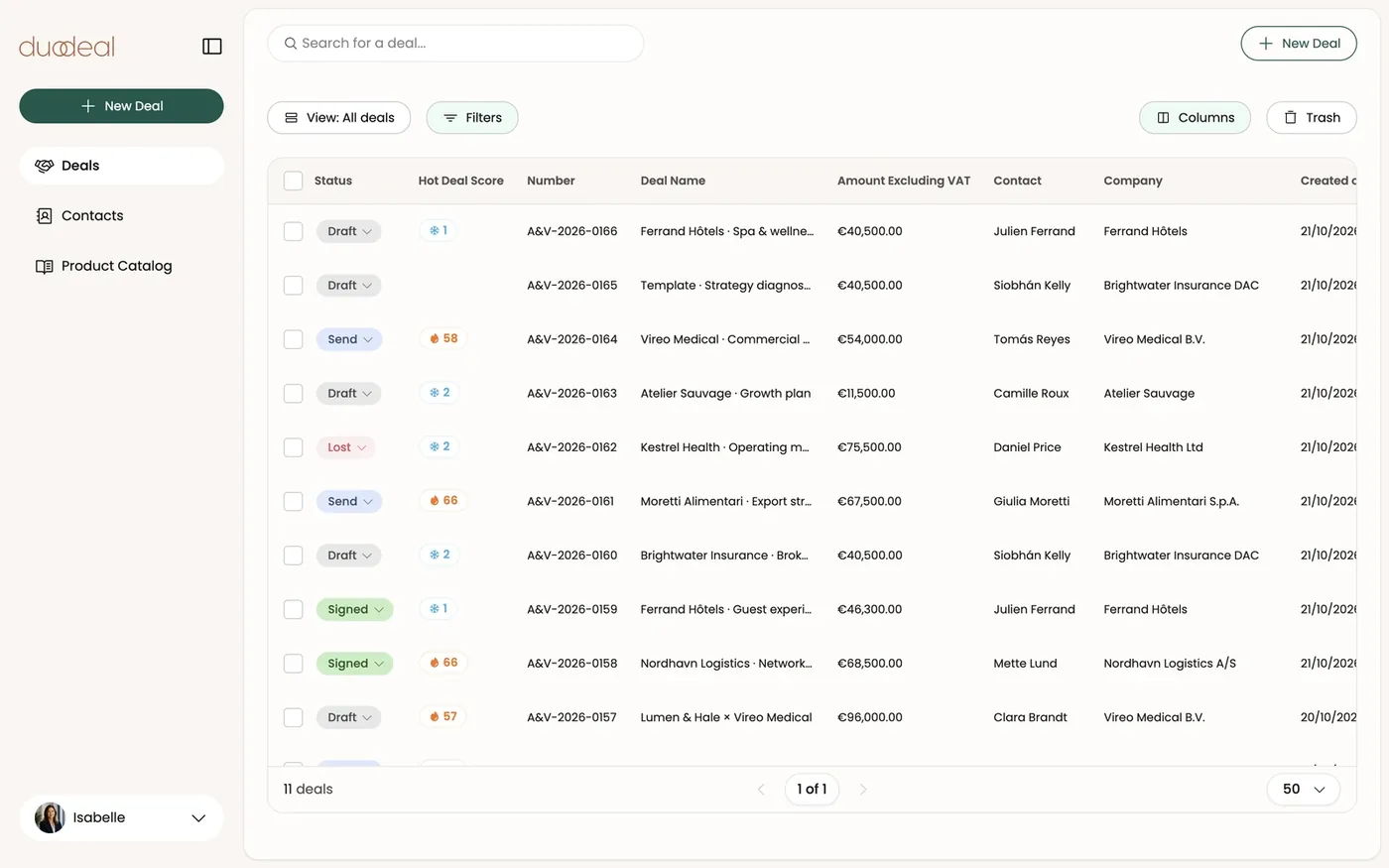Click Isabelle's profile avatar
This screenshot has width=1389, height=868.
50,817
